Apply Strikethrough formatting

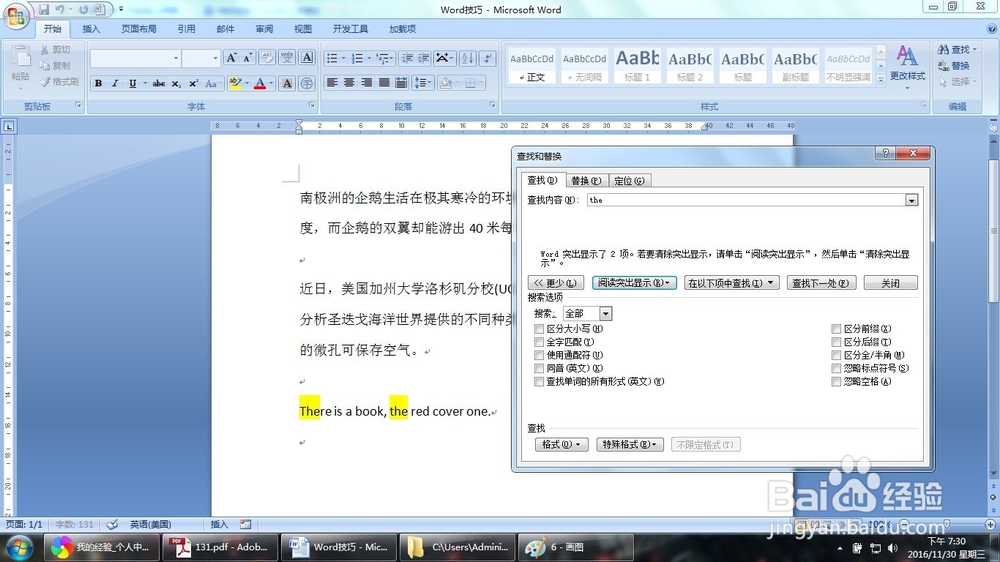159,83
